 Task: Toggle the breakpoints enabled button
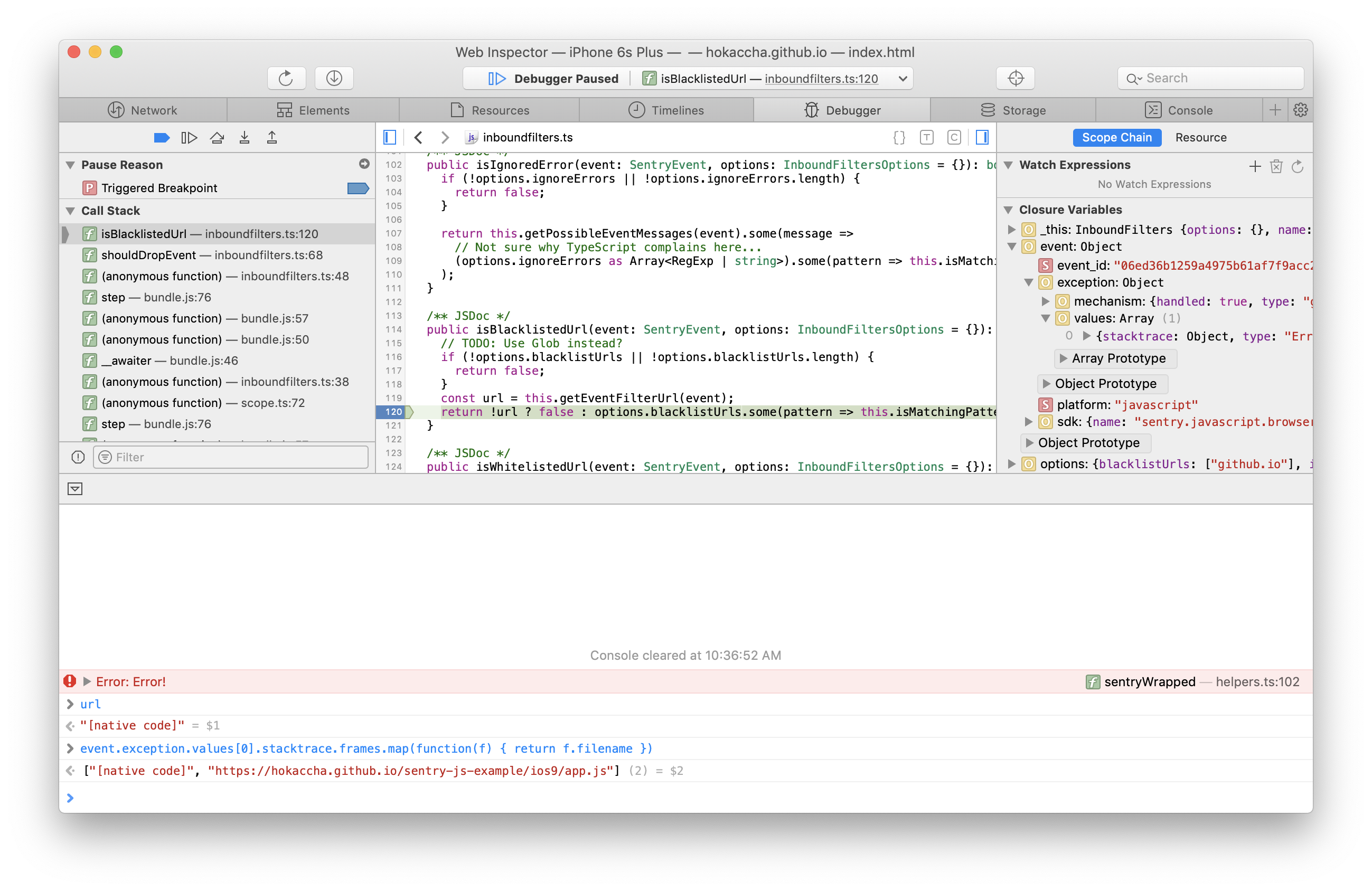pos(162,138)
